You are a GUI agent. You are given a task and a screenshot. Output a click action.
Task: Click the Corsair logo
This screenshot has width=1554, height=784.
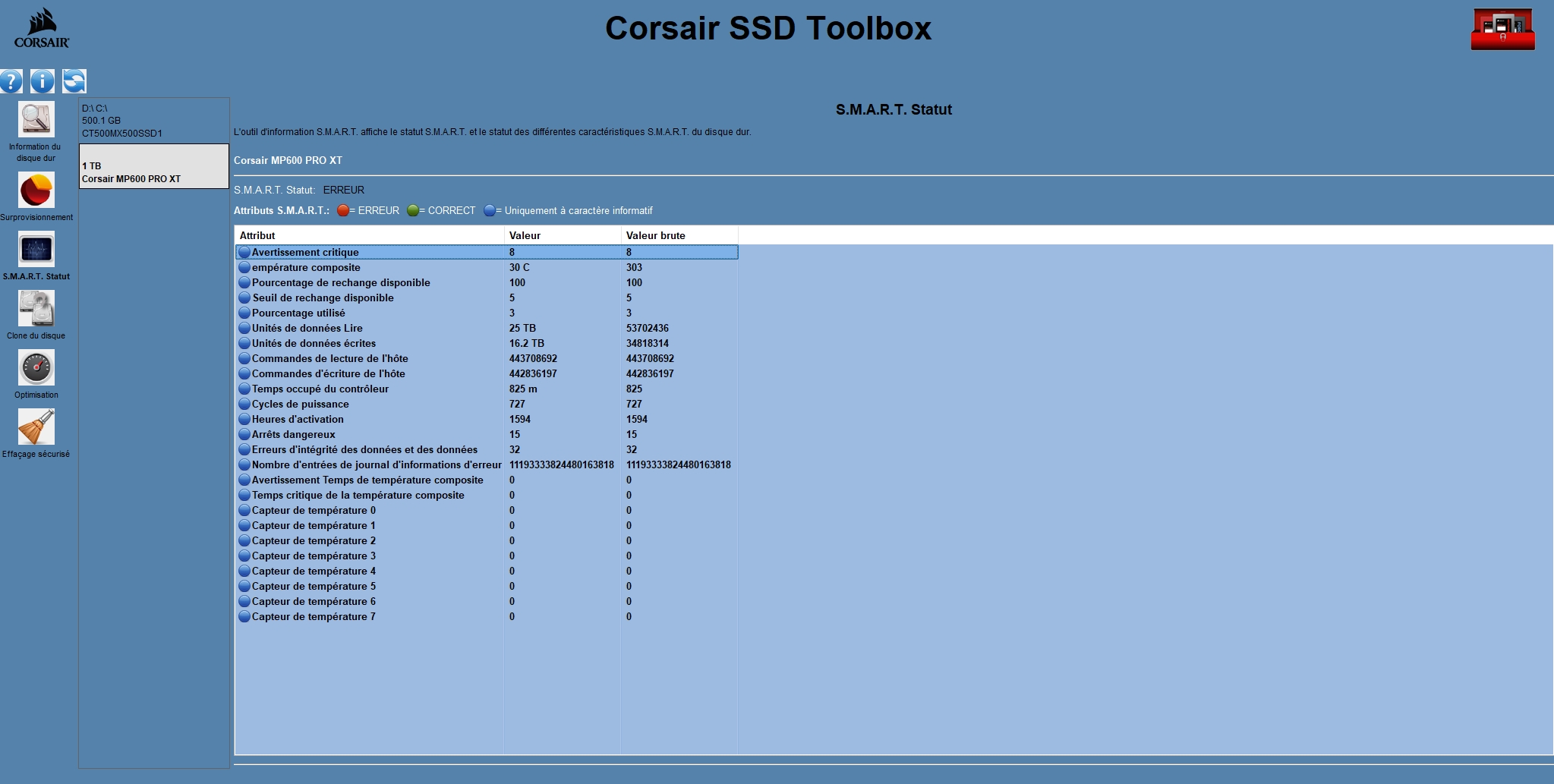click(x=42, y=28)
